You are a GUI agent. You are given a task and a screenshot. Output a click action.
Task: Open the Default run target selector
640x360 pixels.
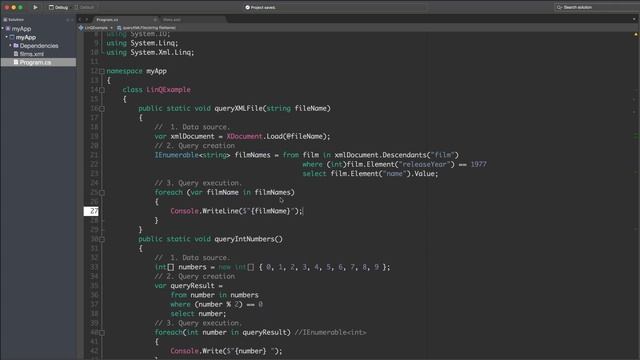[84, 7]
